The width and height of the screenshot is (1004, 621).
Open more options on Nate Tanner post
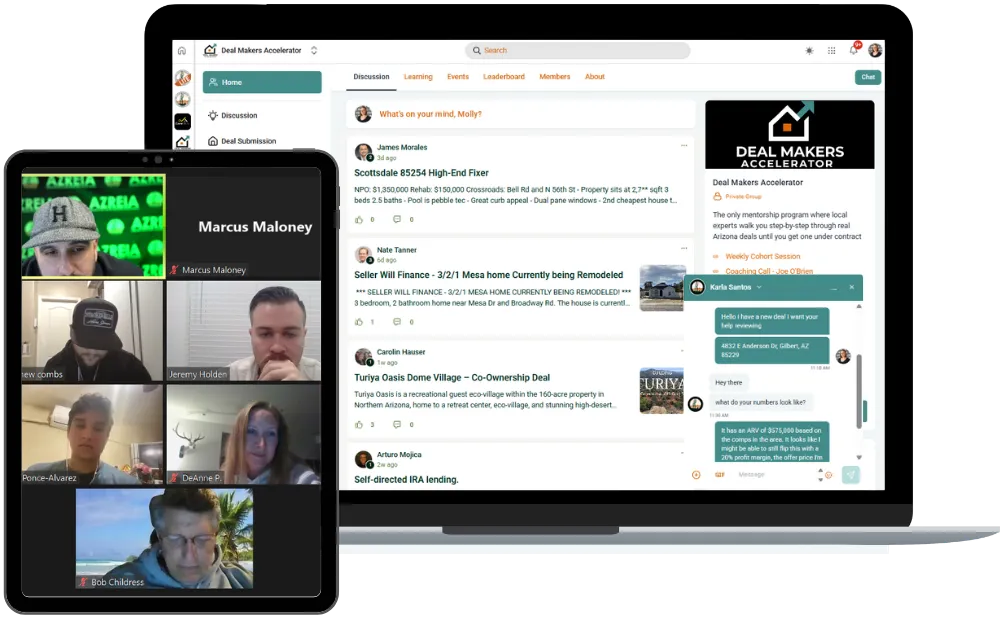pos(684,248)
